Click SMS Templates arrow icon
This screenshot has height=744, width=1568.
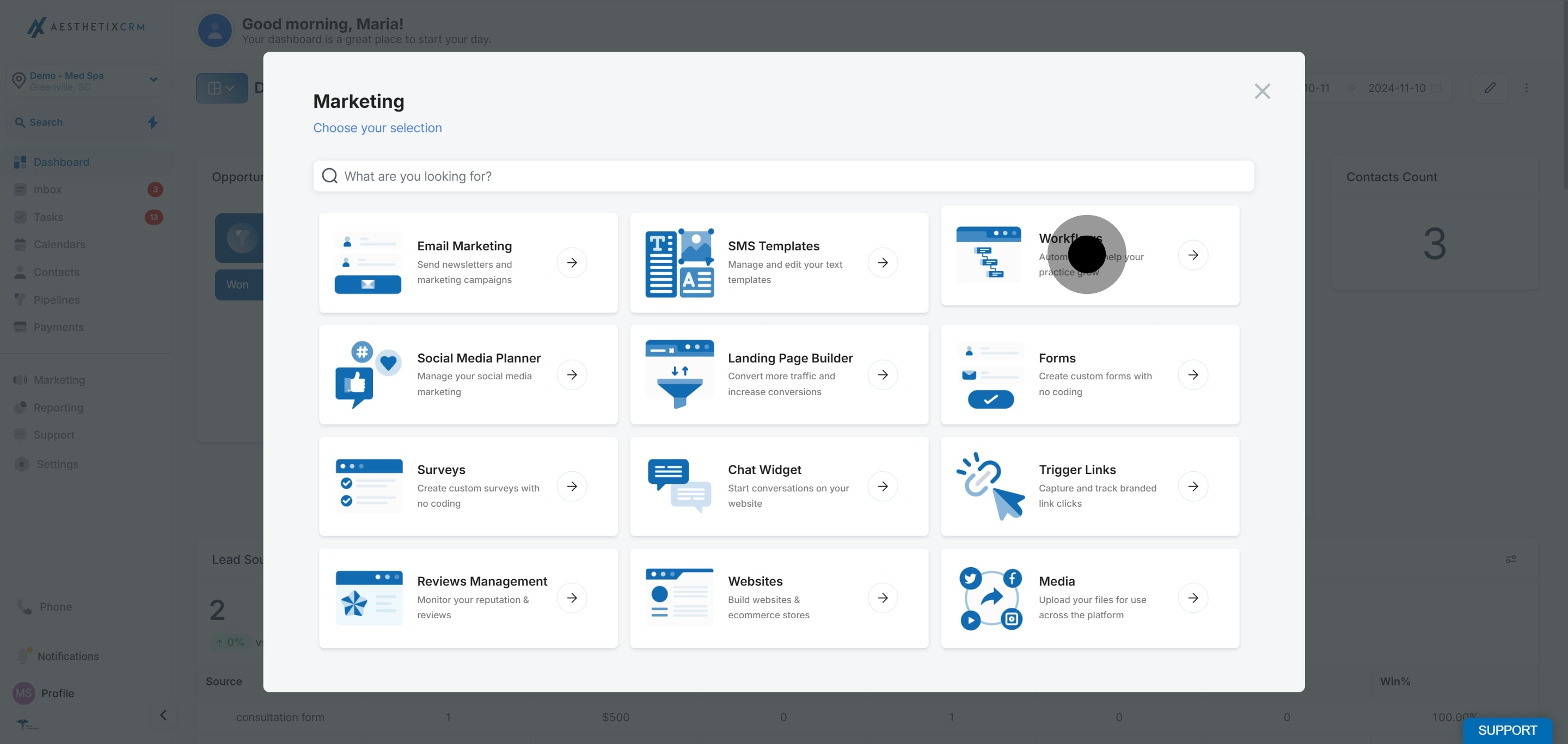882,263
